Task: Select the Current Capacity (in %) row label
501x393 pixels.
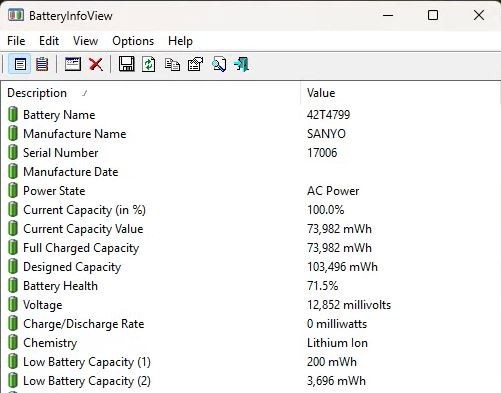Action: tap(84, 210)
